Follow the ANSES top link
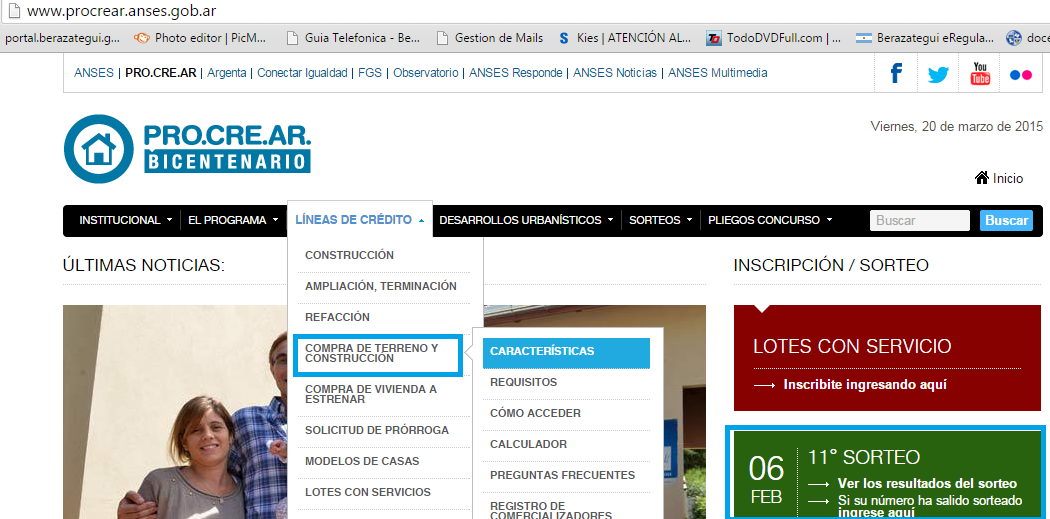 (94, 72)
